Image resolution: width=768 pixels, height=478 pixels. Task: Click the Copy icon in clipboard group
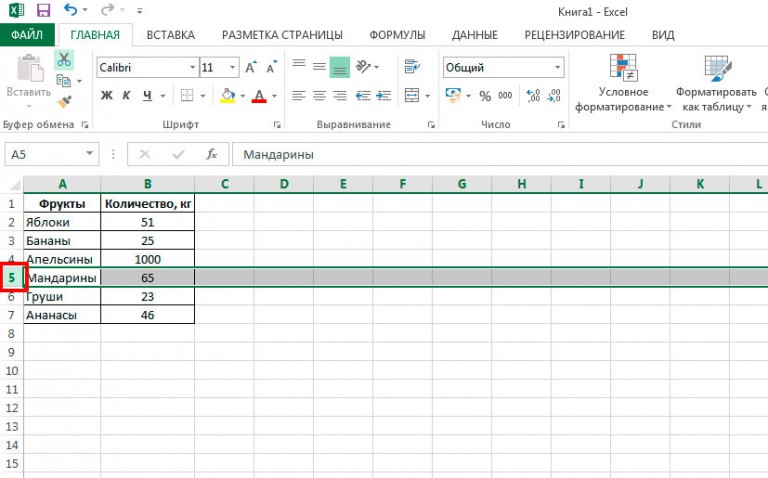(x=63, y=81)
